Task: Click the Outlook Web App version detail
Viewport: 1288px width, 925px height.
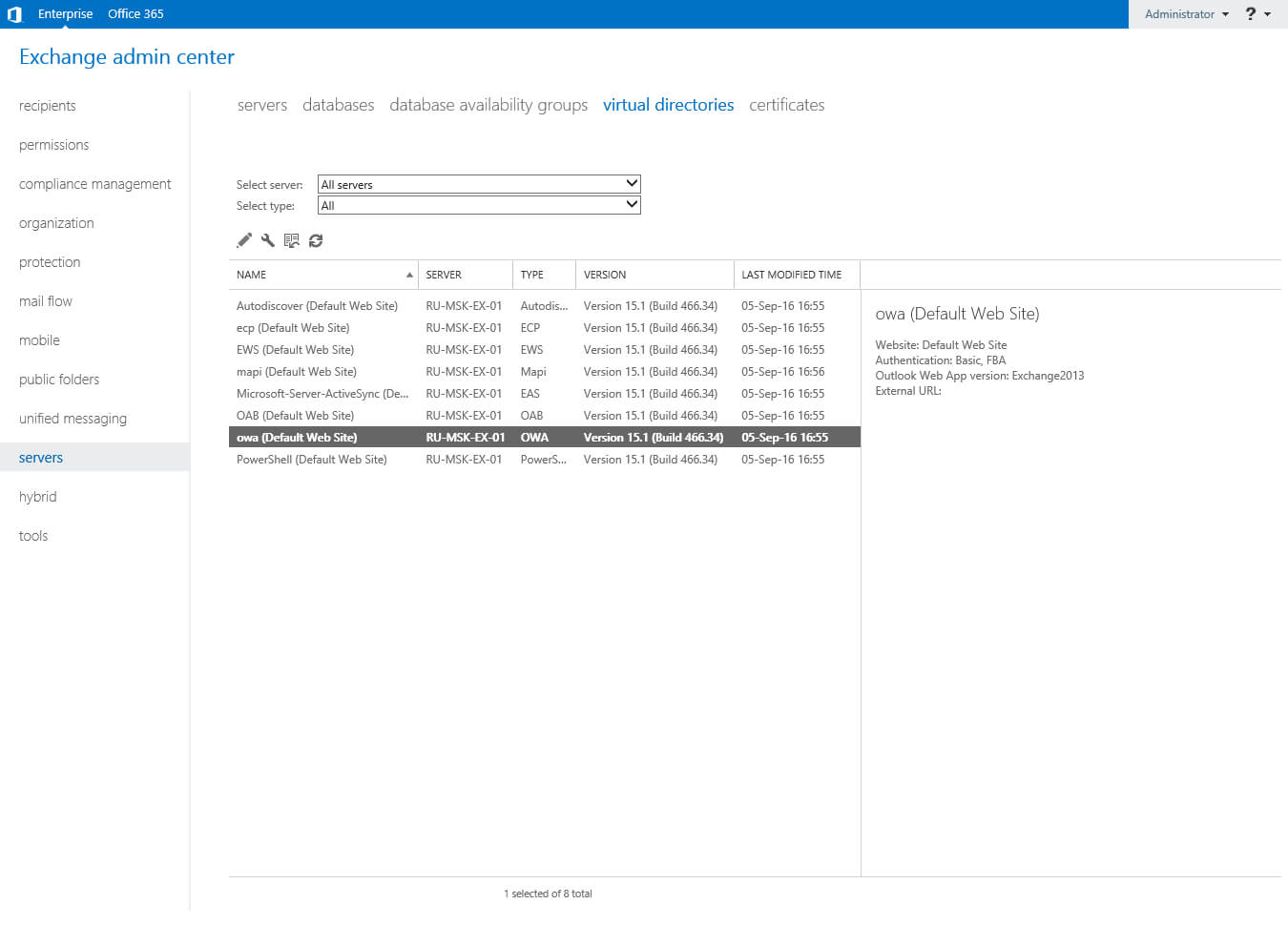Action: pos(980,376)
